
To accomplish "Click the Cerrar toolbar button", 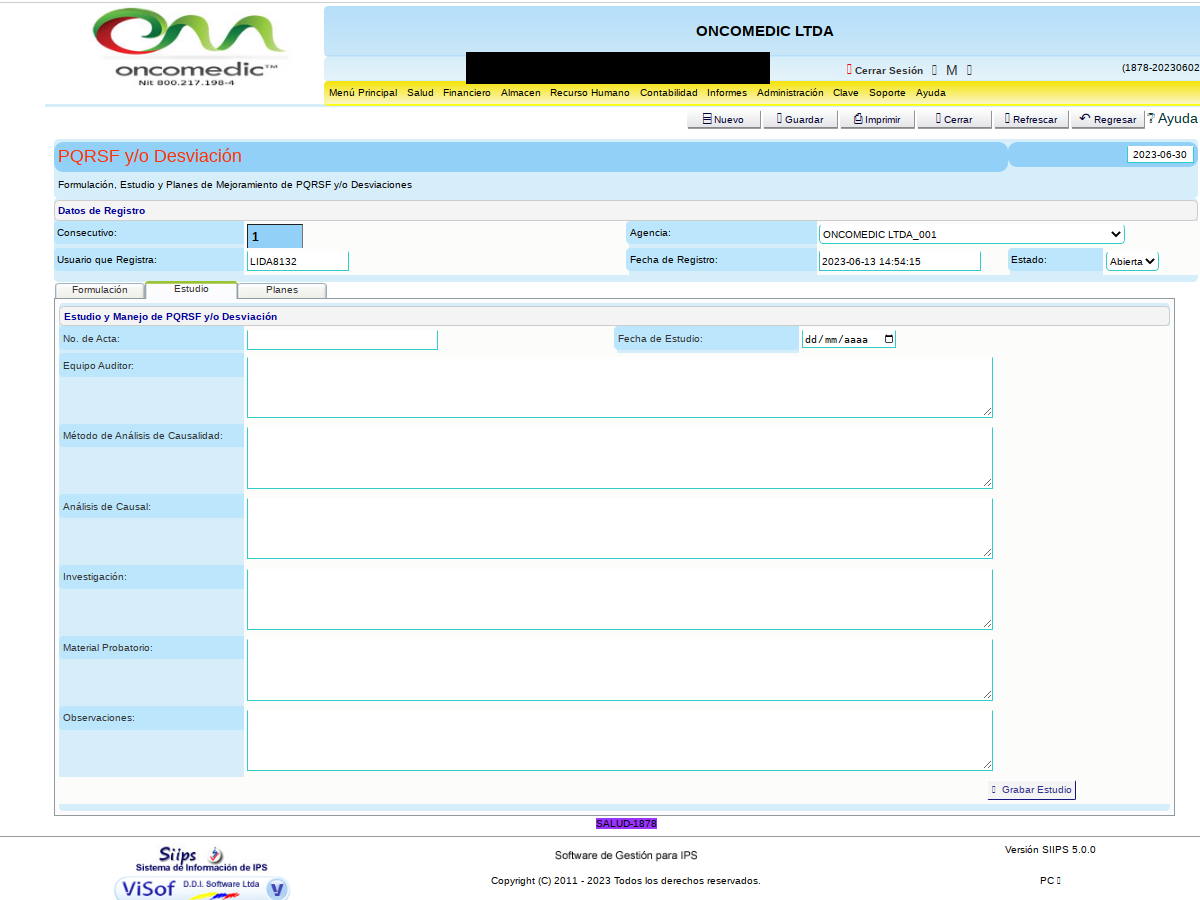I will (x=954, y=119).
